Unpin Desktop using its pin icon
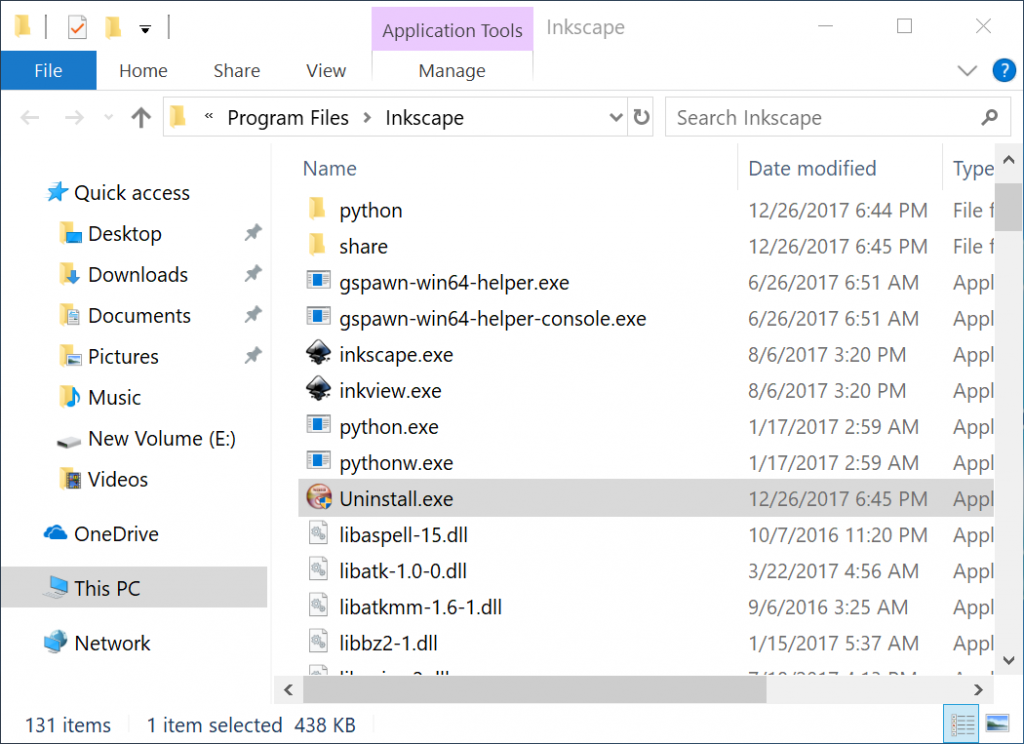 click(x=253, y=233)
